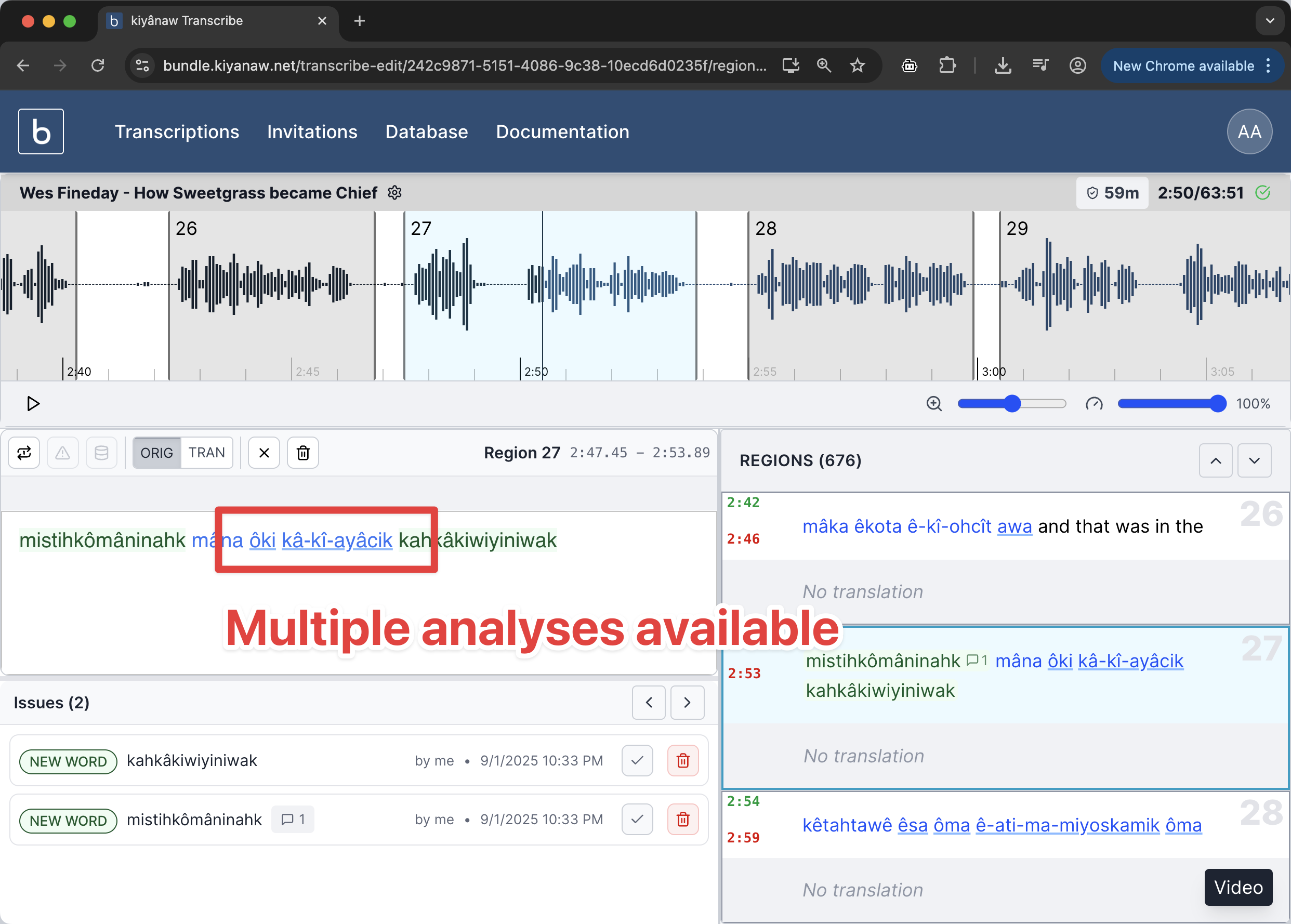
Task: Collapse the REGIONS panel with the up chevron
Action: coord(1216,460)
